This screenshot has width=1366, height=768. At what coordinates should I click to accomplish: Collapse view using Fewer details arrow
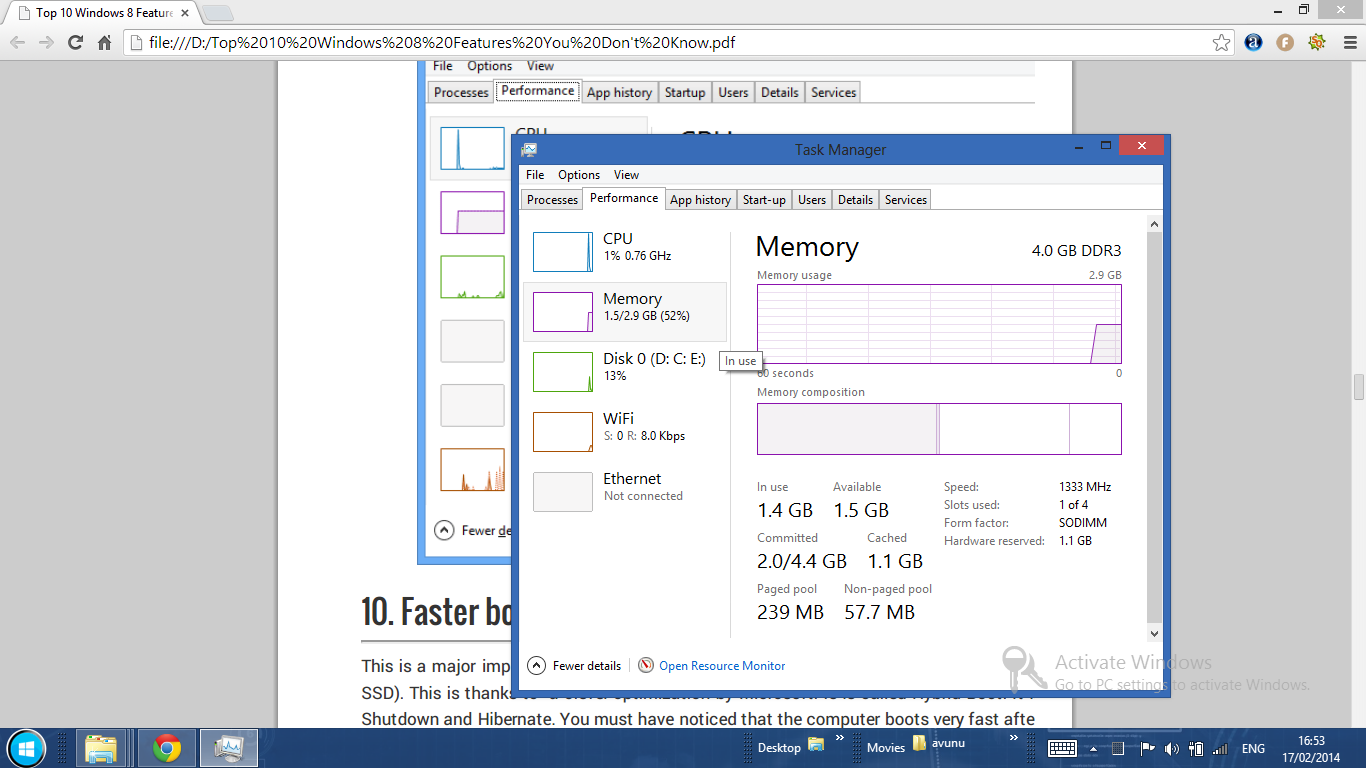point(536,665)
